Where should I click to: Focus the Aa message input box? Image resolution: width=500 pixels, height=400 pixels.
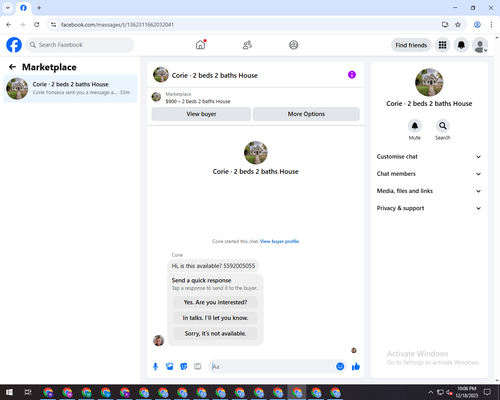(272, 367)
